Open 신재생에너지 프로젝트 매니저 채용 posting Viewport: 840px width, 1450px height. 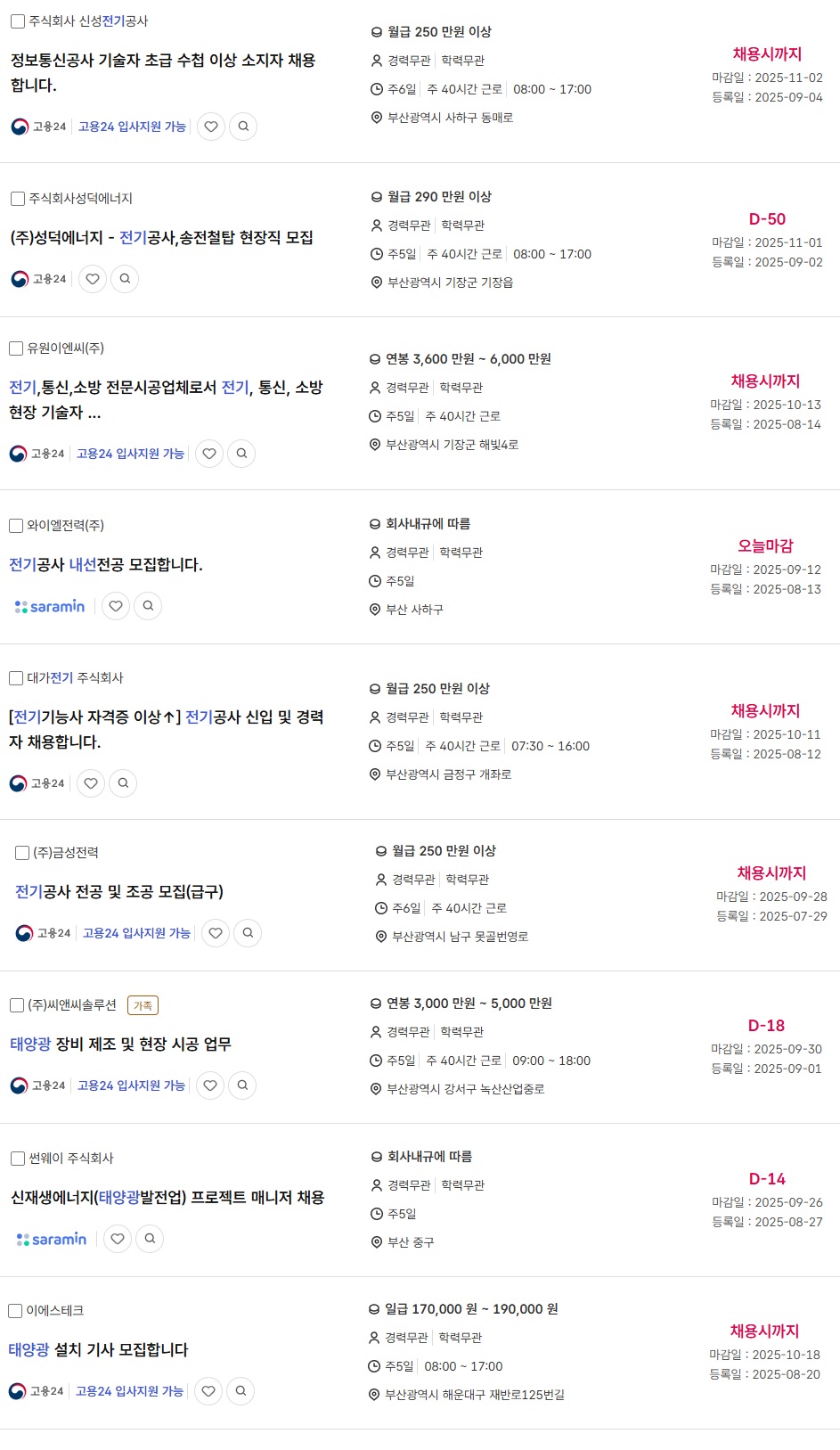tap(167, 1198)
